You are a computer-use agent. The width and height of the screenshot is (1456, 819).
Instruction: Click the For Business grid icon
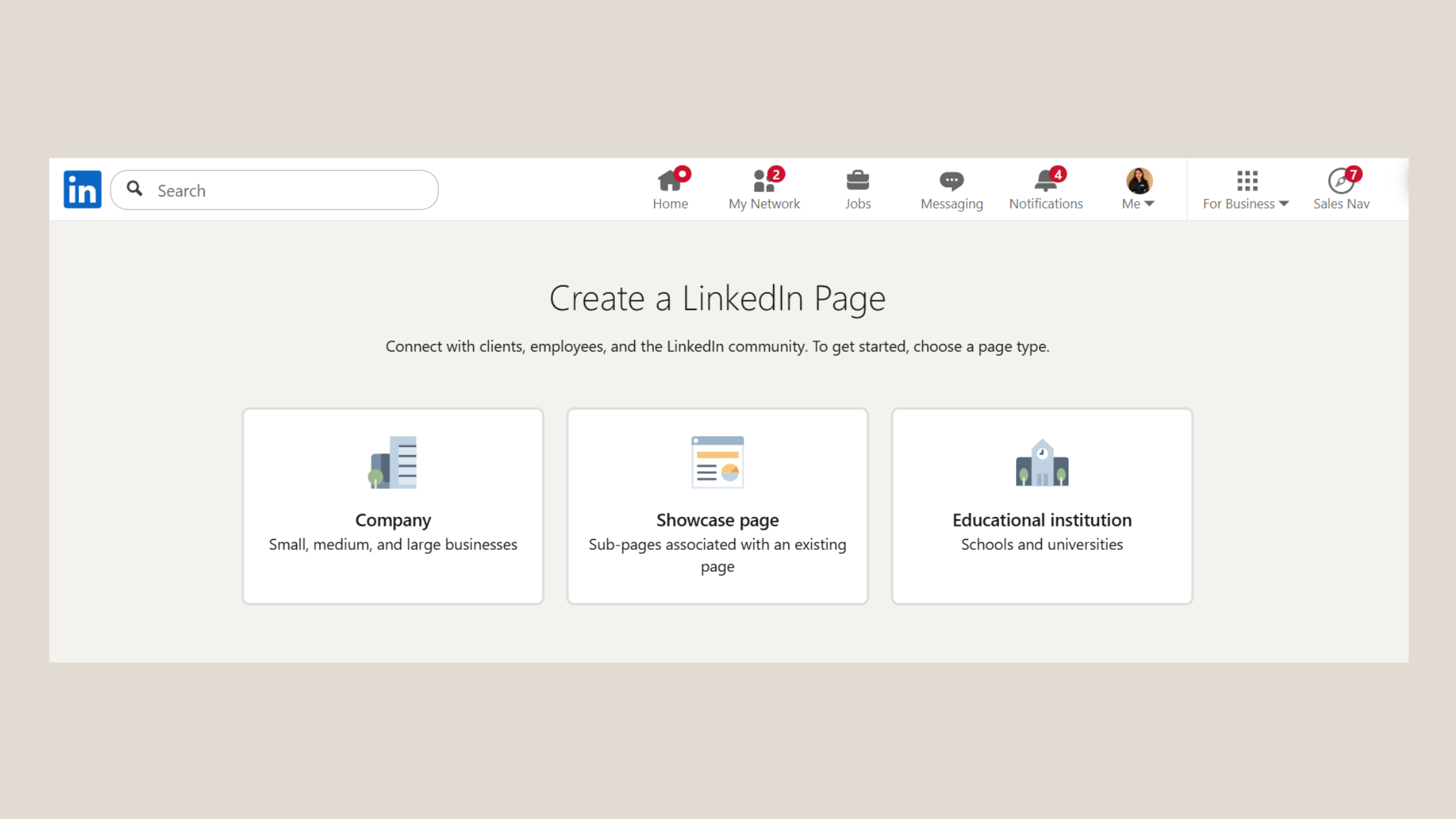pyautogui.click(x=1247, y=181)
